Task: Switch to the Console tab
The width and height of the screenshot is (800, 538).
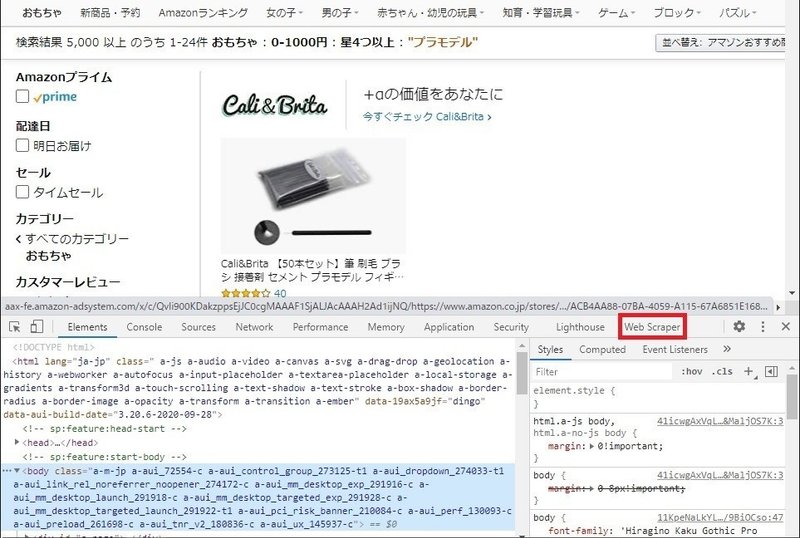Action: click(144, 327)
